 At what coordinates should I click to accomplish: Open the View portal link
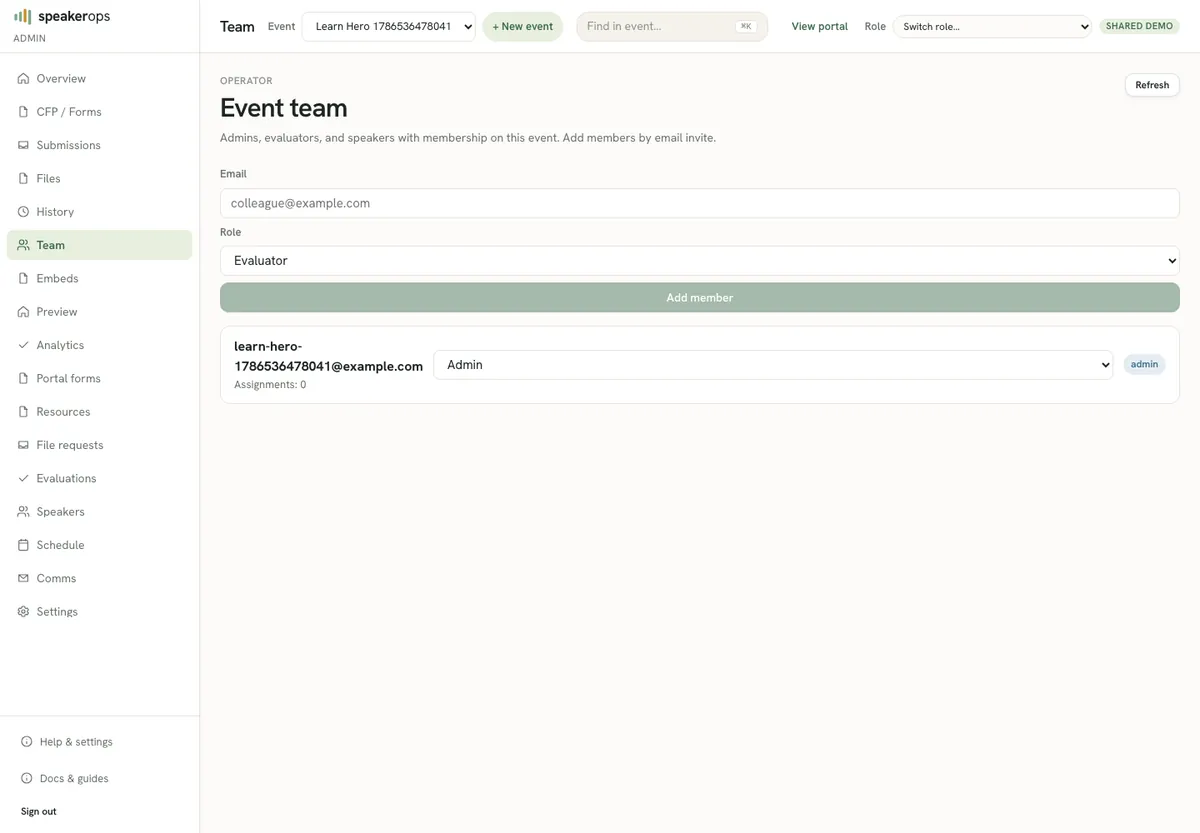point(819,26)
